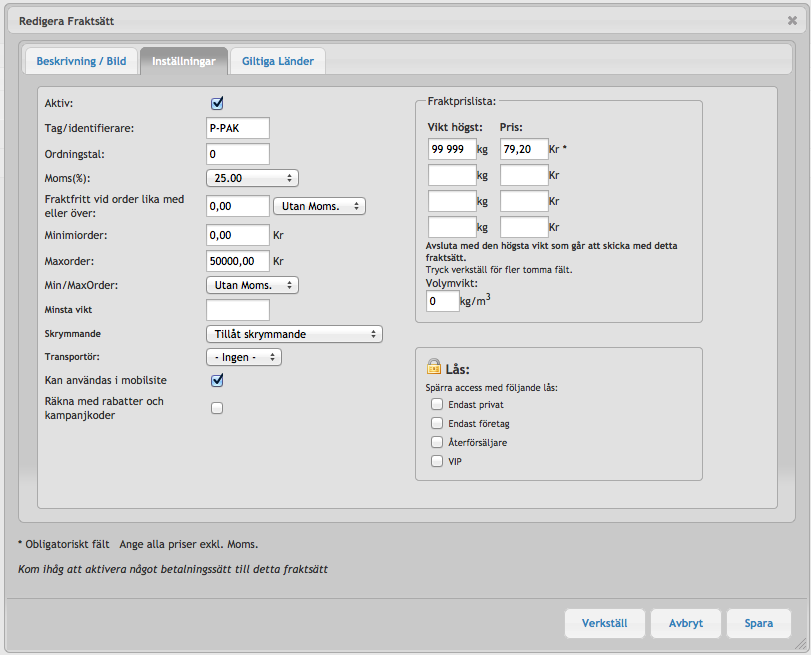
Task: Click the Maxorder field showing 50000,00
Action: click(238, 261)
